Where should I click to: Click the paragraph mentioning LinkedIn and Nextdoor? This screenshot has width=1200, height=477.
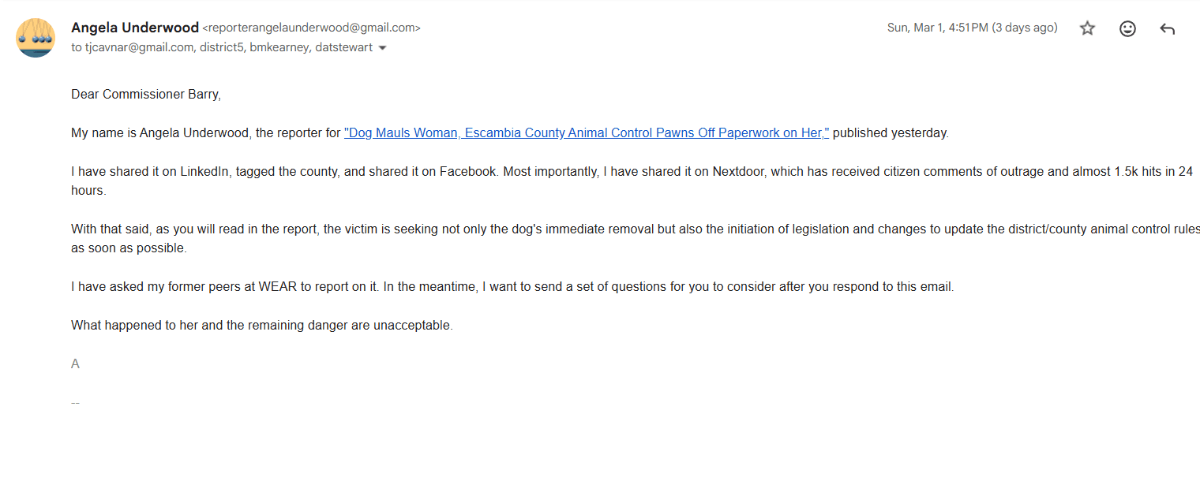pos(500,172)
